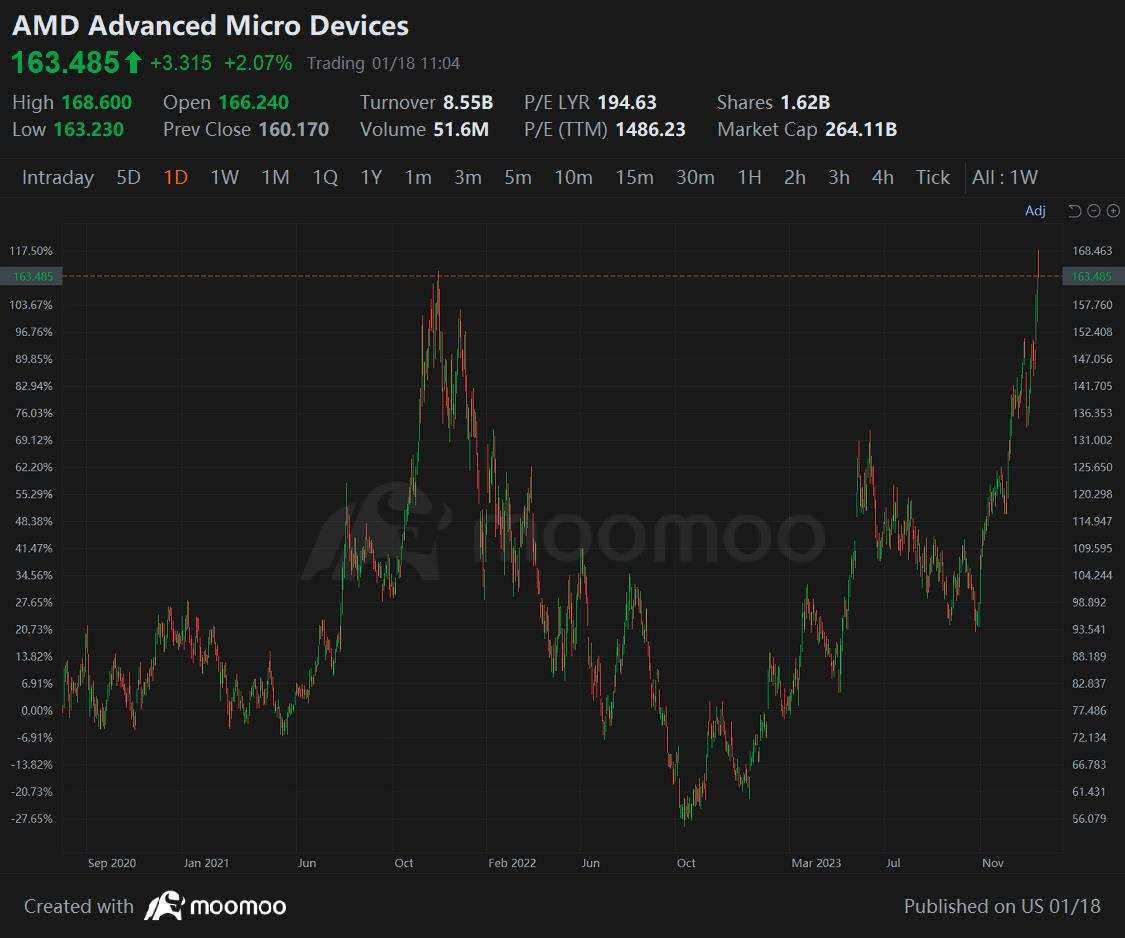
Task: Switch to the 1H hourly chart
Action: [750, 177]
